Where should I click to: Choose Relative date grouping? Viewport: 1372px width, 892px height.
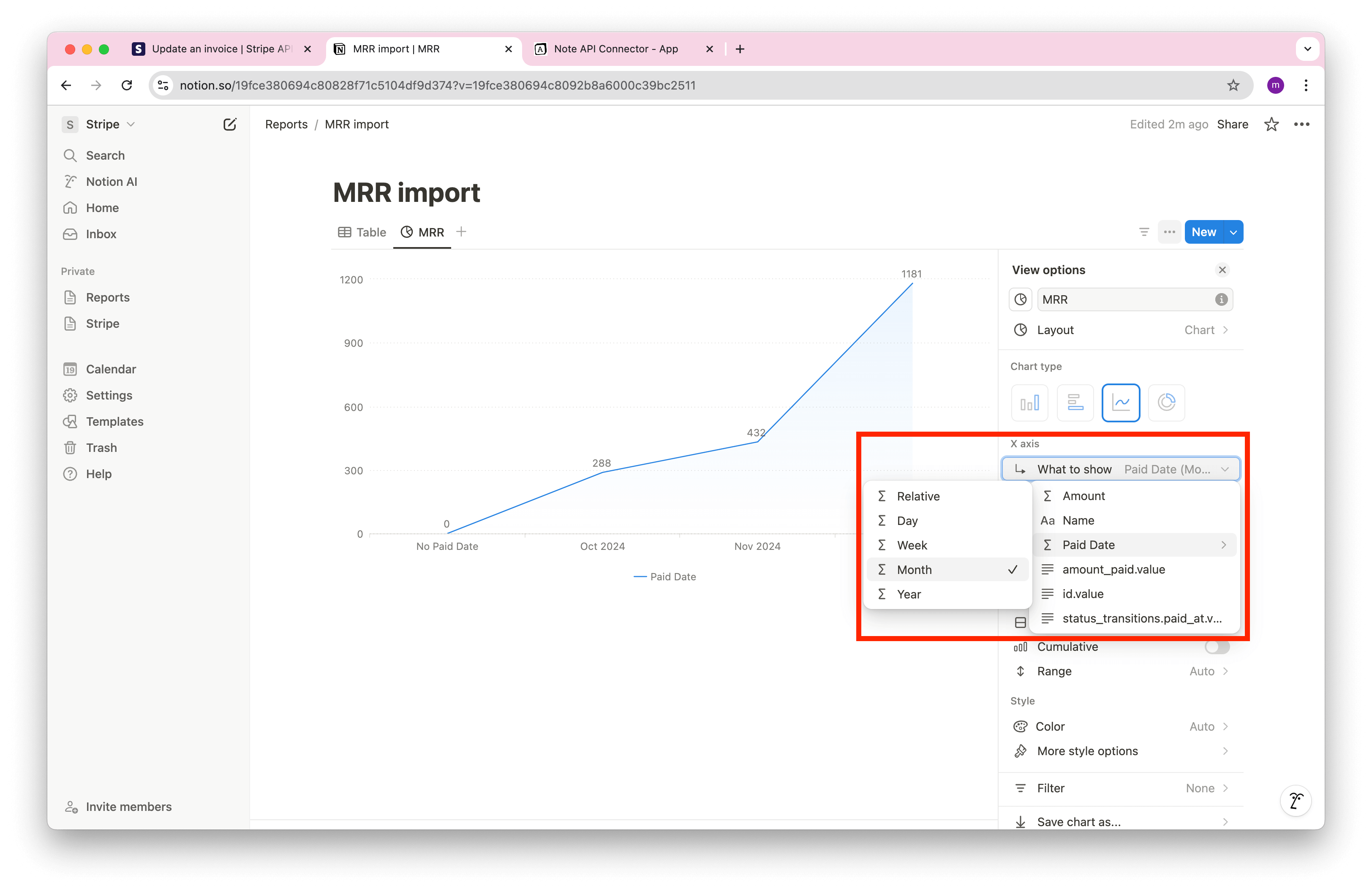[x=948, y=496]
